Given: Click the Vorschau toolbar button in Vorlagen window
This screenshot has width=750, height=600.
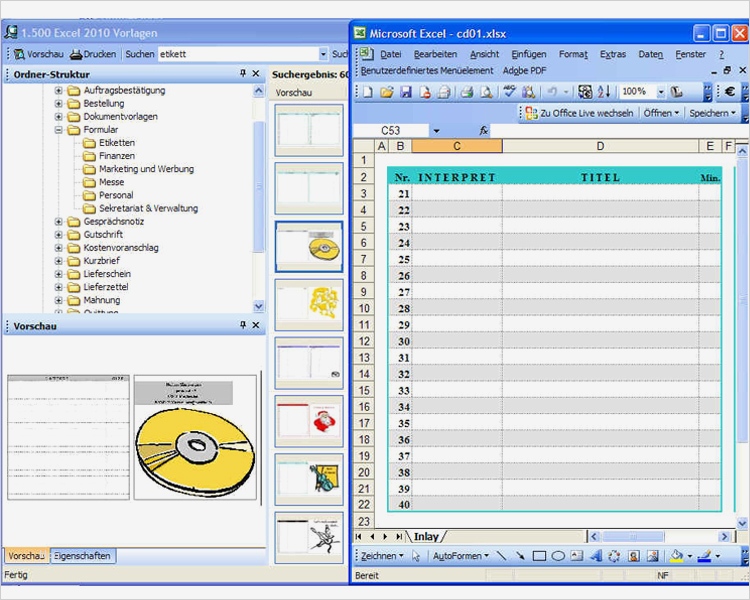Looking at the screenshot, I should (x=39, y=54).
